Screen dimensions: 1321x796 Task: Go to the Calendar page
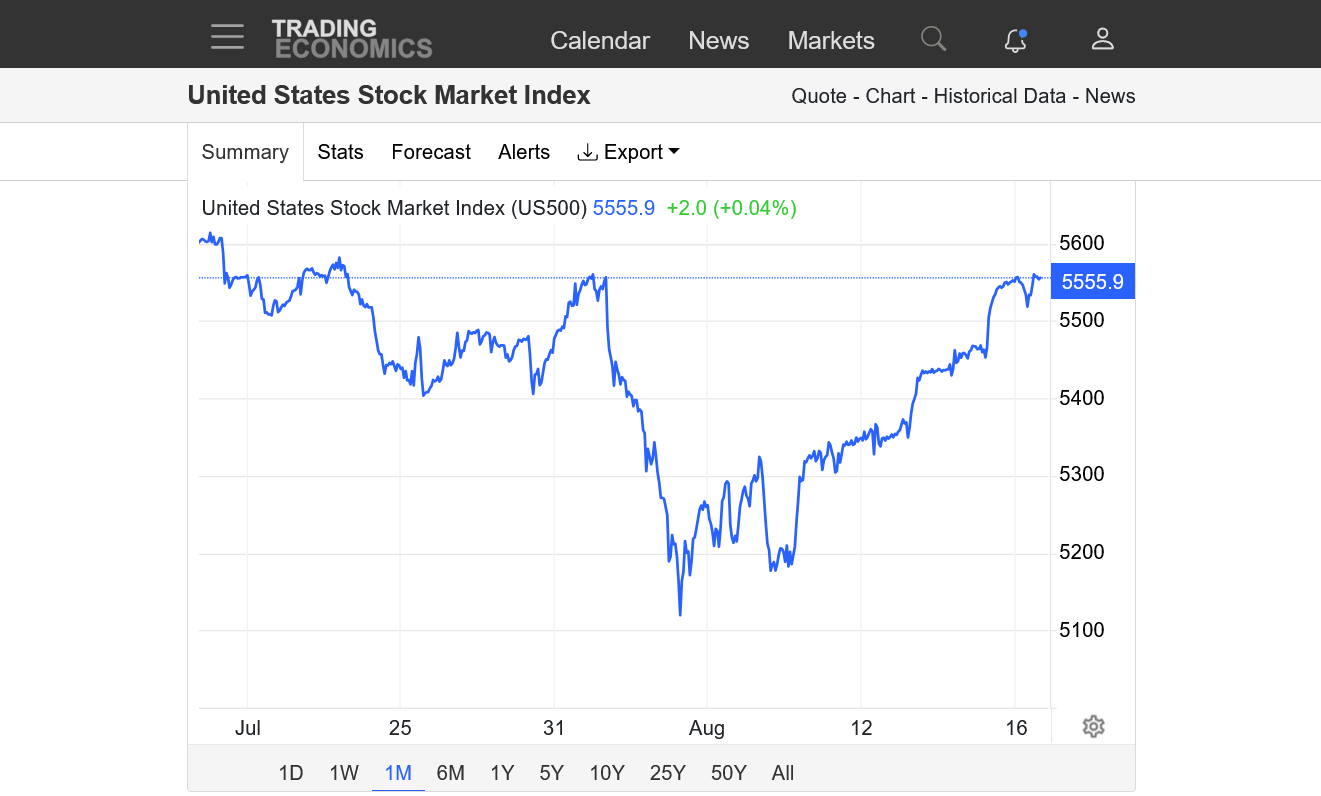[600, 41]
